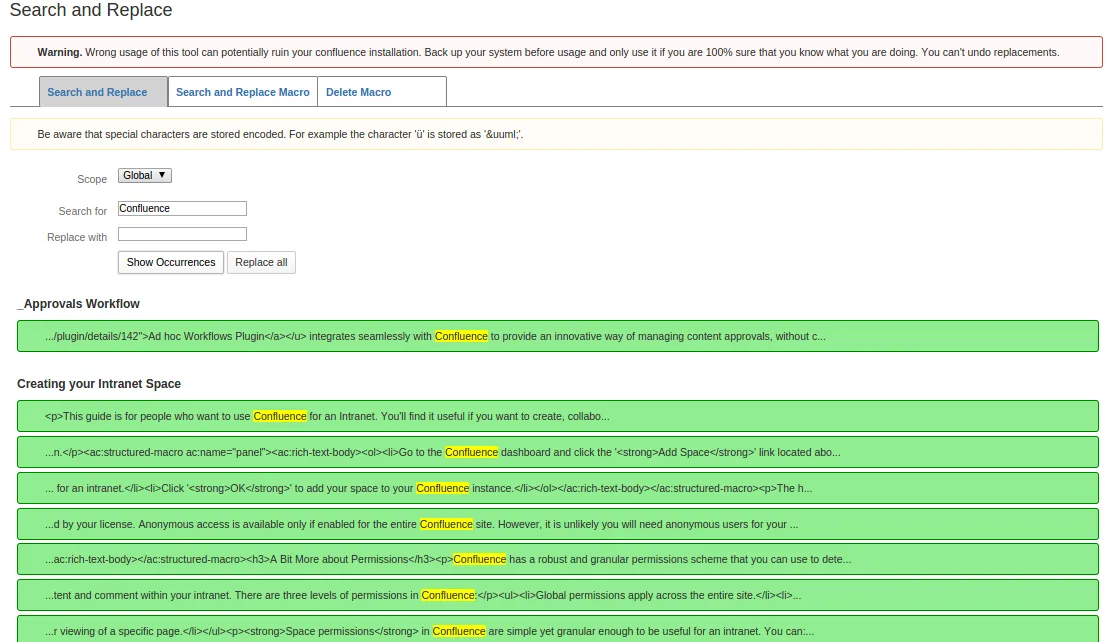Click the result mentioning 'Space permissions'

pos(558,629)
